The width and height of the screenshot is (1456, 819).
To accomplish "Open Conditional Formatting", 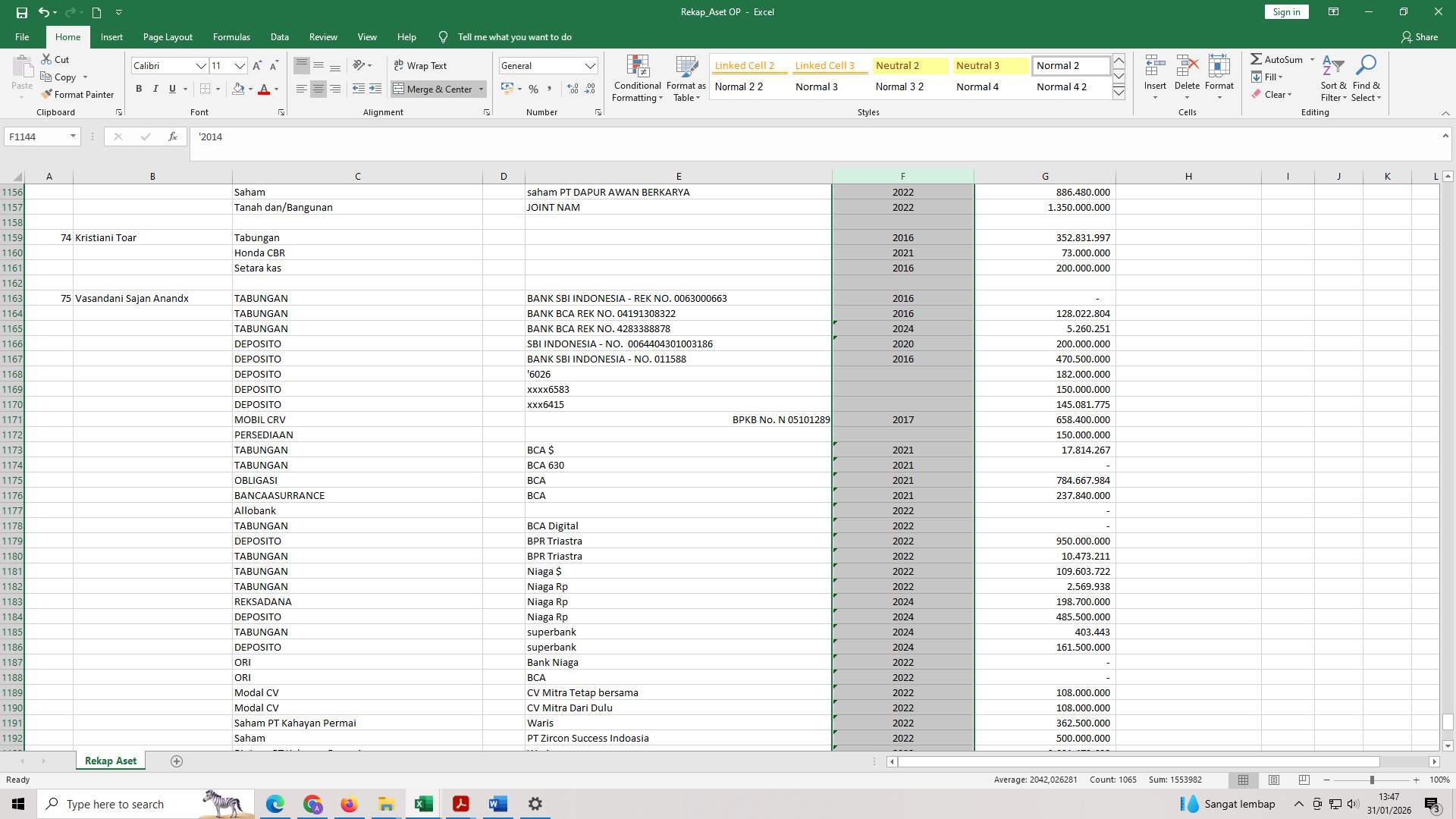I will [x=637, y=78].
